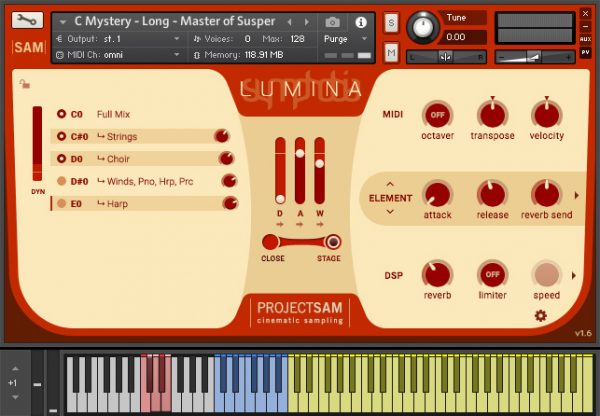This screenshot has height=416, width=600.
Task: Click the DYN dynamics meter
Action: (37, 144)
